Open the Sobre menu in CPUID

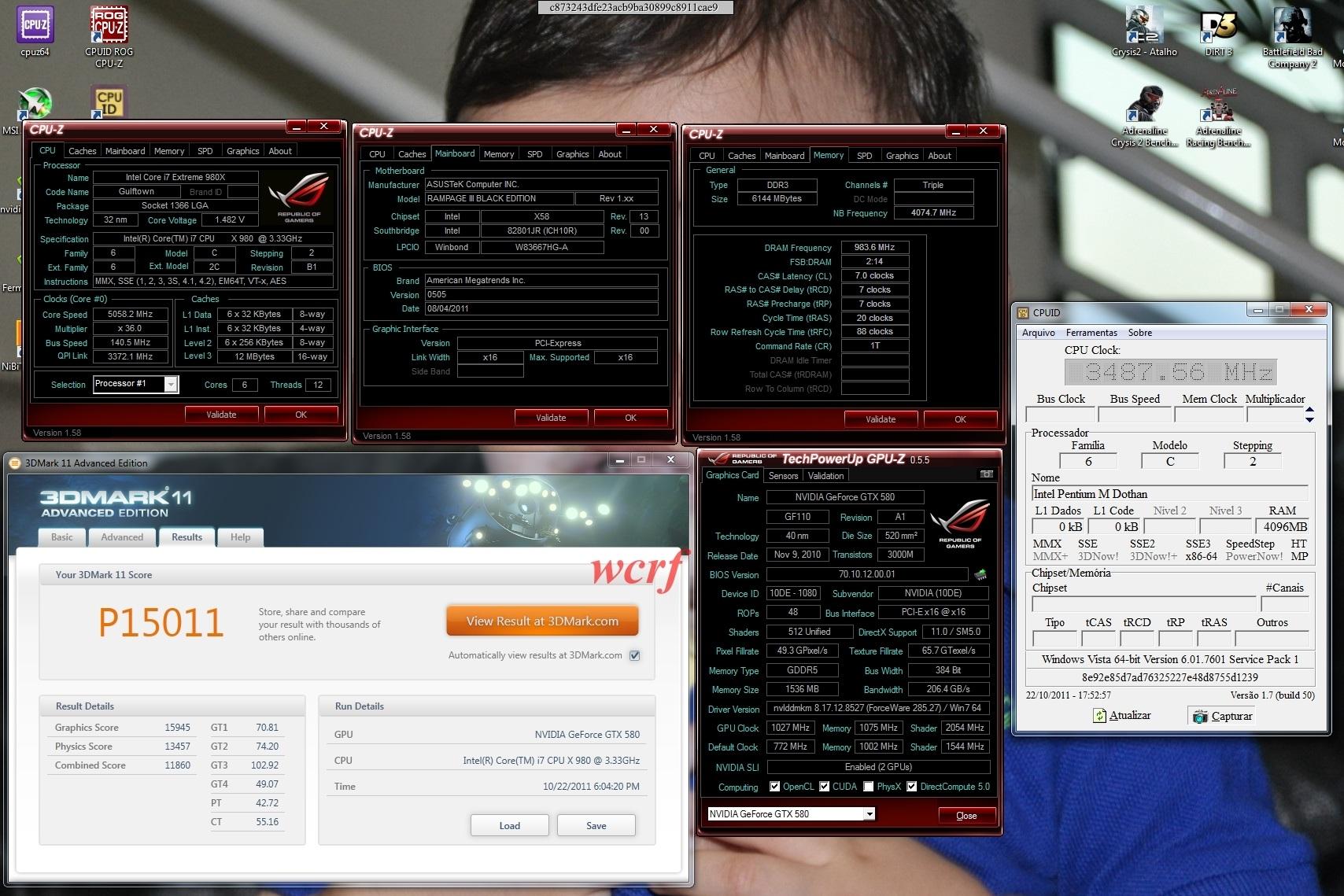(1140, 333)
